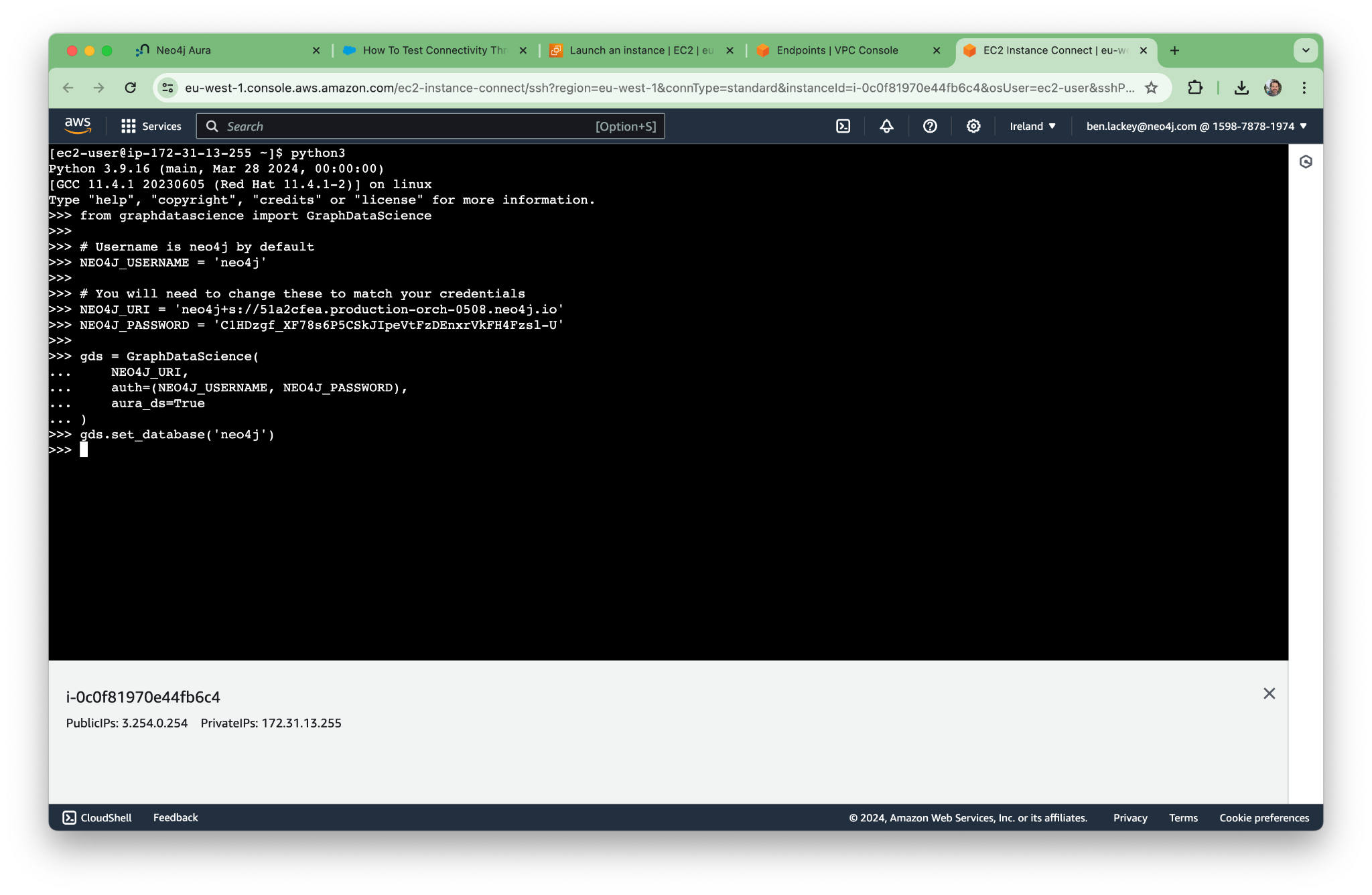Viewport: 1372px width, 895px height.
Task: Open the Privacy link
Action: (x=1130, y=817)
